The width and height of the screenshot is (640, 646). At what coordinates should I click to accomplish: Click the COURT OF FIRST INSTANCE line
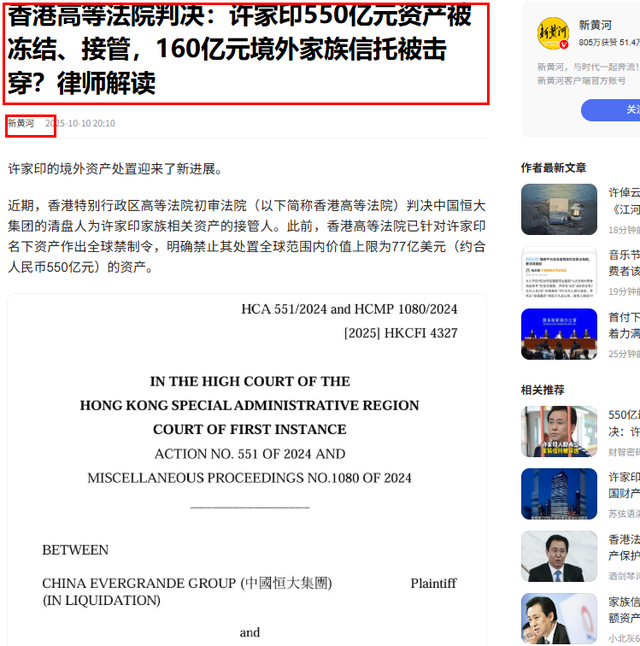[x=250, y=430]
